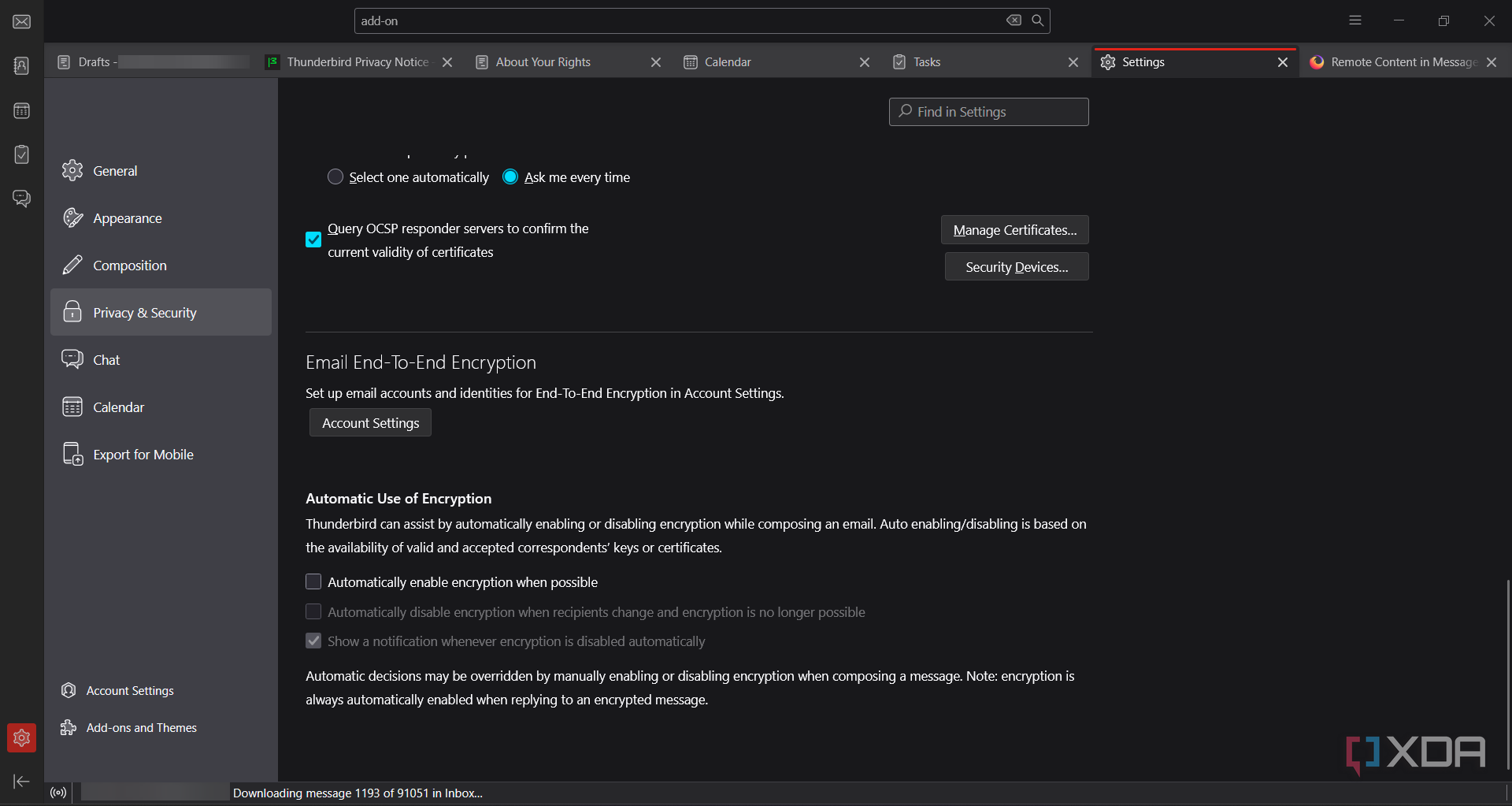Close the Remote Content tab
Viewport: 1512px width, 806px height.
click(x=1492, y=62)
